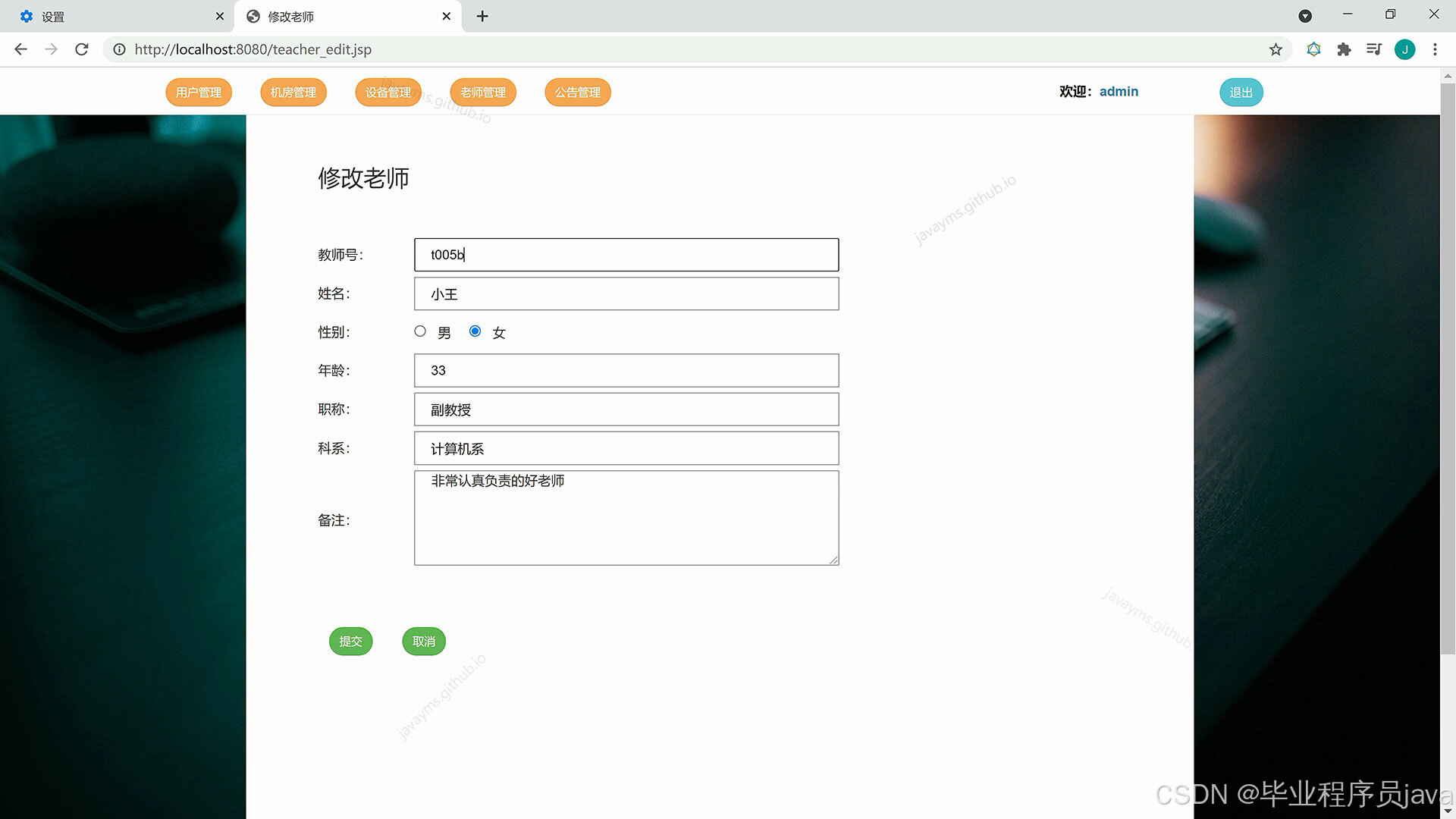
Task: Close the Chrome window
Action: (1433, 14)
